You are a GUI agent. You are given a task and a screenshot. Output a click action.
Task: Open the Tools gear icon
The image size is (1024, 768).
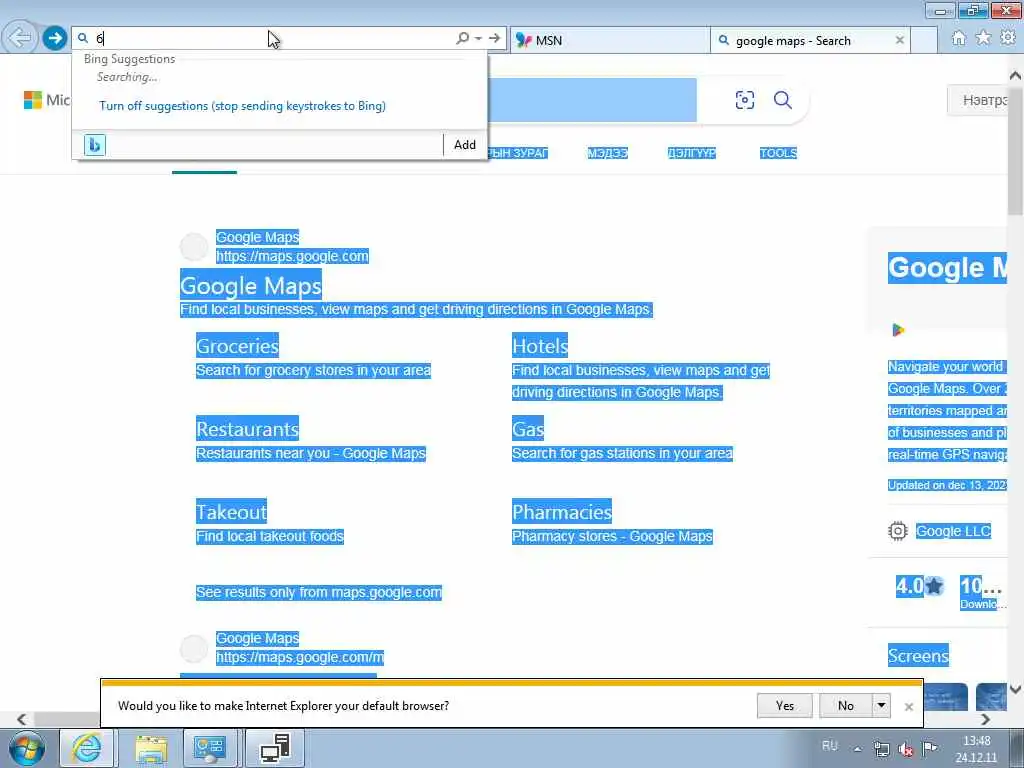tap(1008, 38)
